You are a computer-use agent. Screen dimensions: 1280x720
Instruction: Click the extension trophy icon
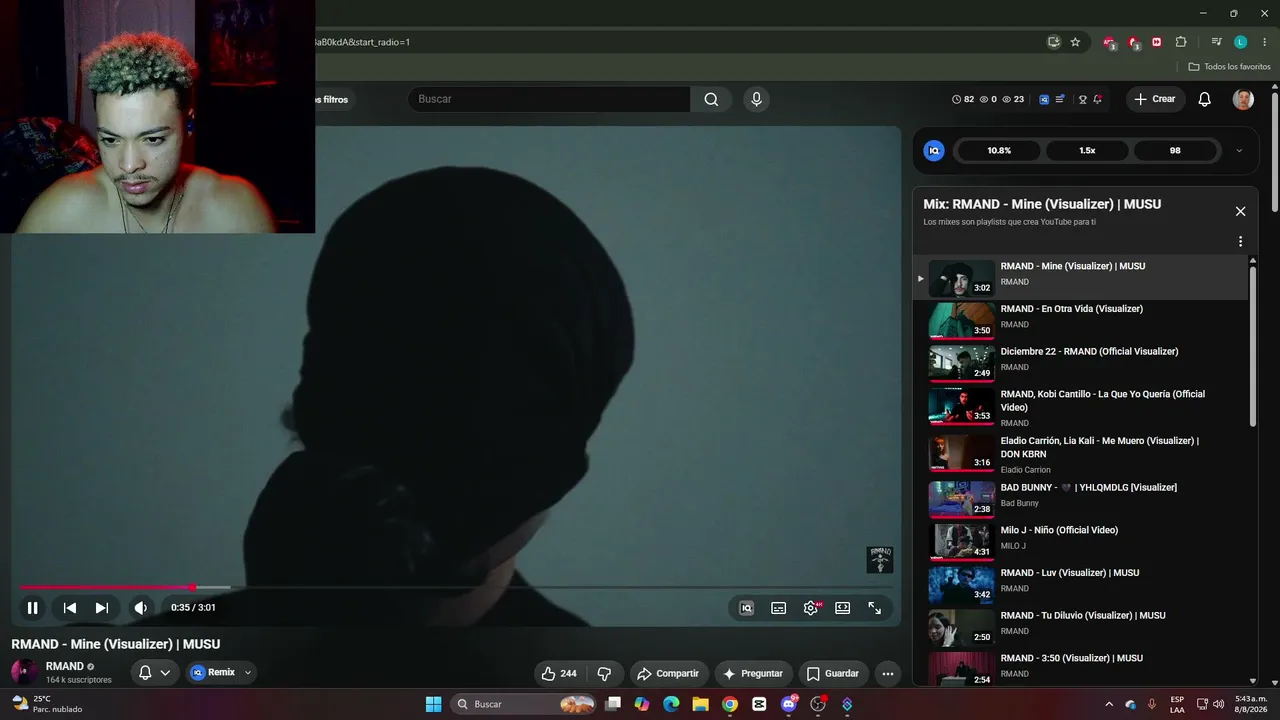(x=1082, y=99)
